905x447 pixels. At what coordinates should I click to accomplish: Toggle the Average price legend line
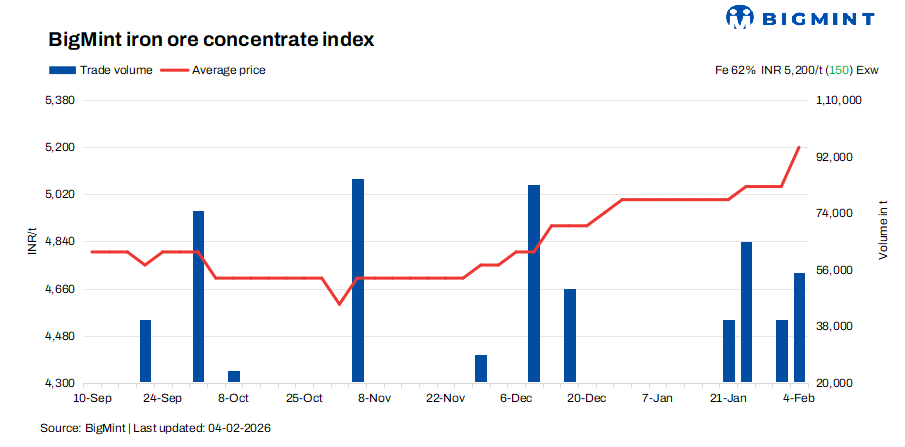[x=174, y=70]
